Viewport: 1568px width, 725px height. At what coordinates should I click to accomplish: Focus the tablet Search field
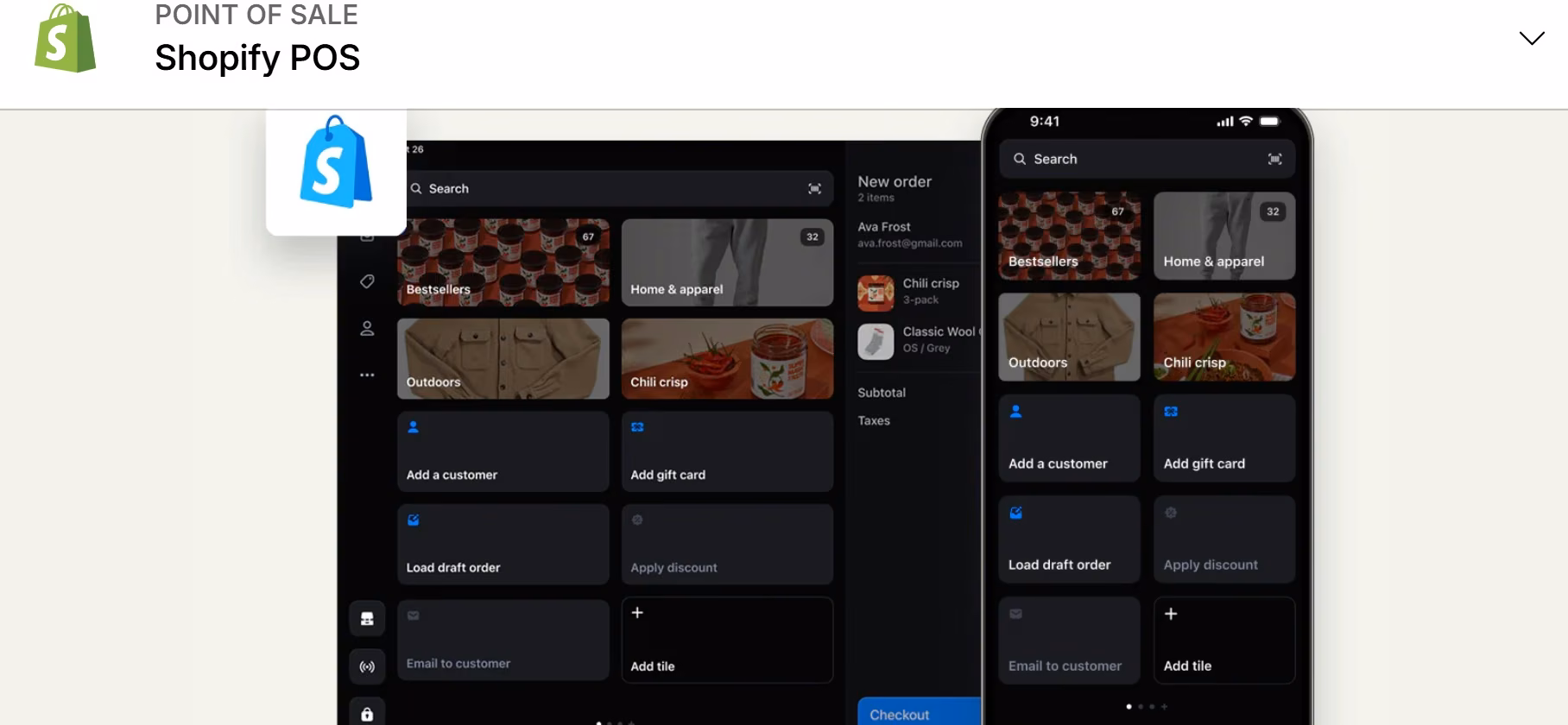pos(616,188)
